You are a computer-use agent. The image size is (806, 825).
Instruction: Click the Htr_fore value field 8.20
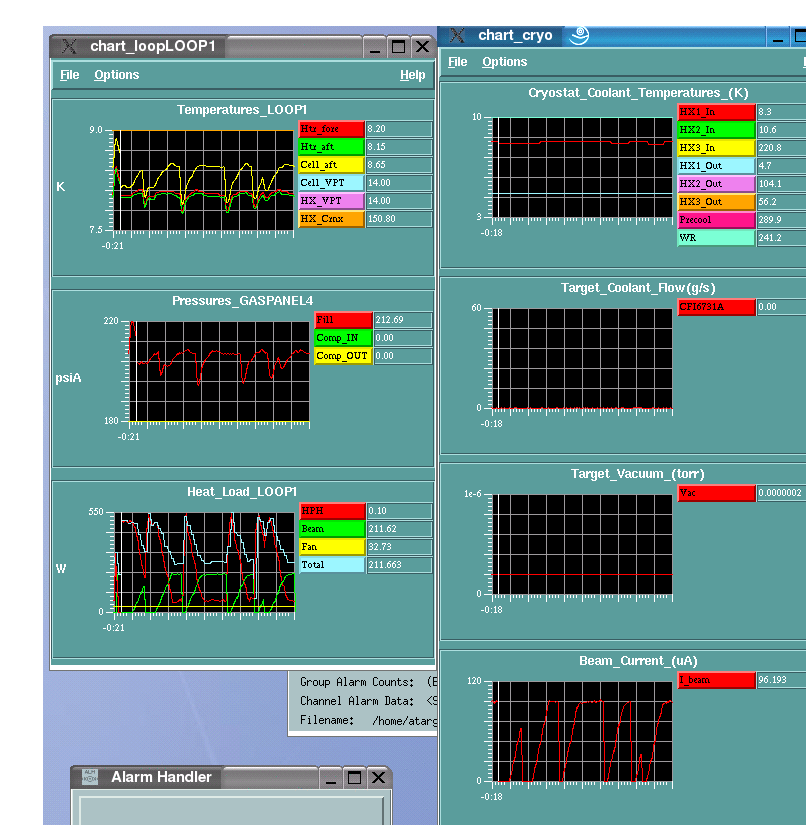tap(399, 129)
